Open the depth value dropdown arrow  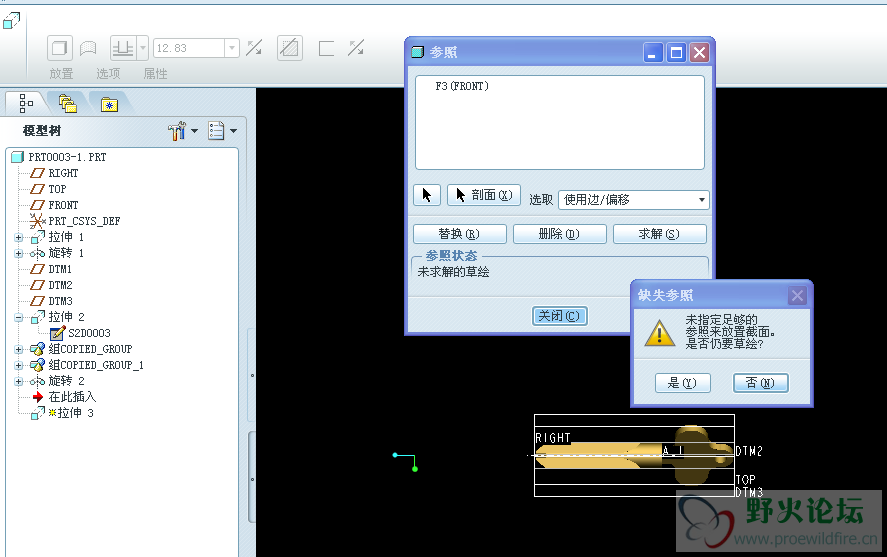click(x=232, y=48)
